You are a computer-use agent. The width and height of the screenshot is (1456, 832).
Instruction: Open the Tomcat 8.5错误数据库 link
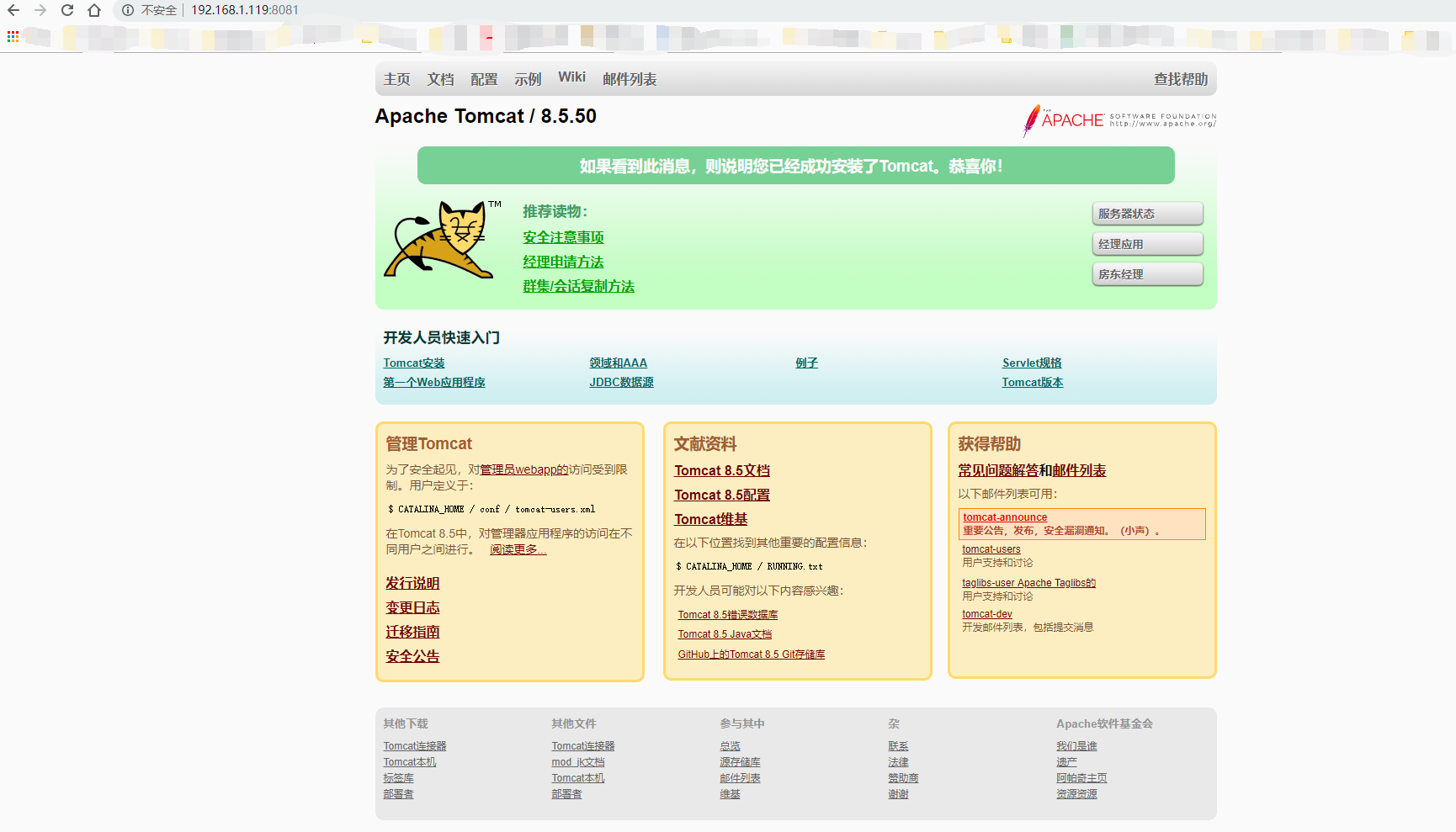point(728,615)
